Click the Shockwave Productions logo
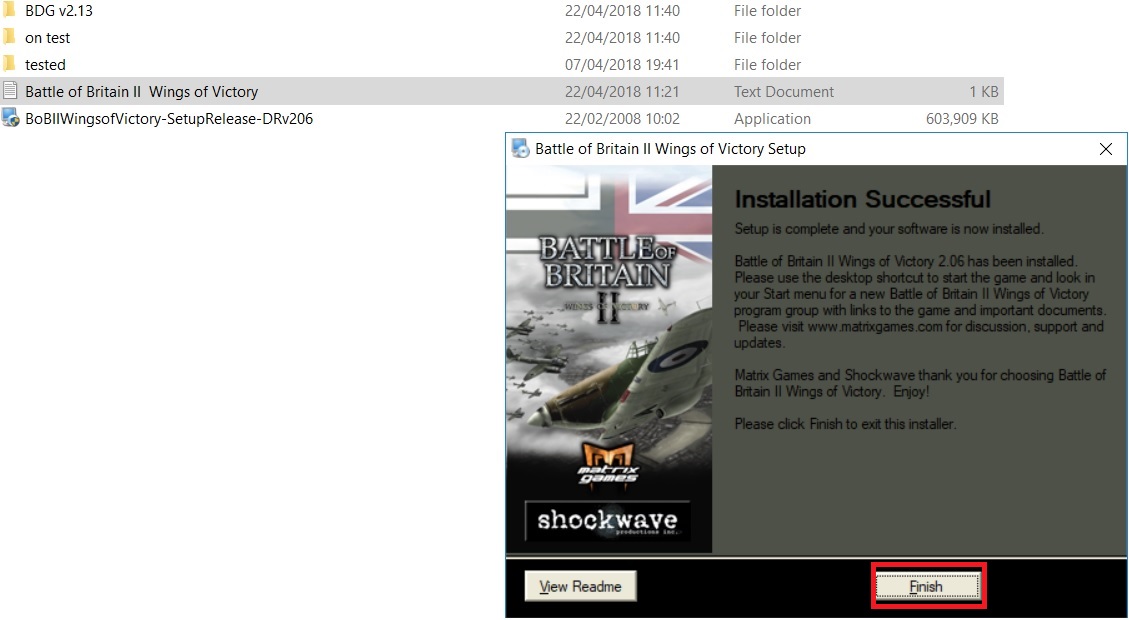Screen dimensions: 1129x620 [x=608, y=521]
